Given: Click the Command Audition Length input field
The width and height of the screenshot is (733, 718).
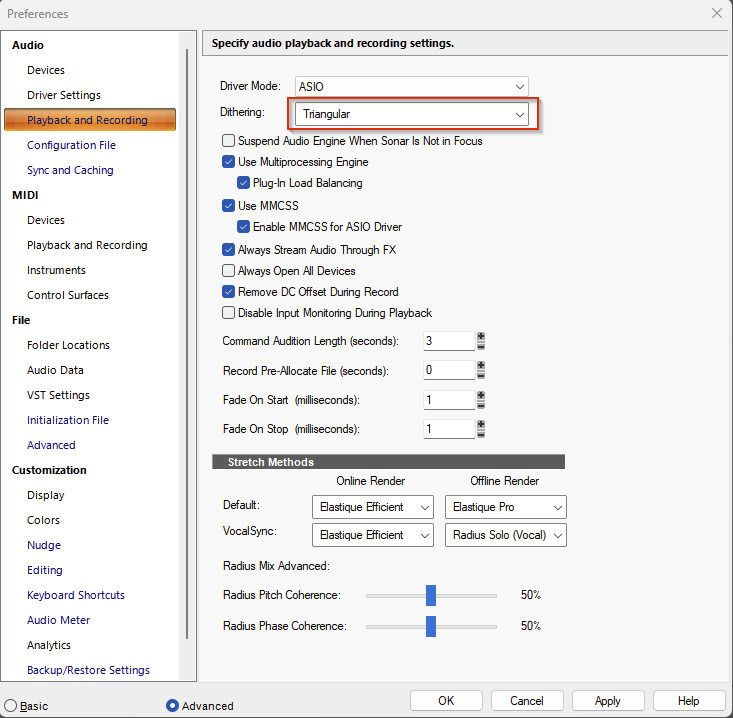Looking at the screenshot, I should coord(447,341).
